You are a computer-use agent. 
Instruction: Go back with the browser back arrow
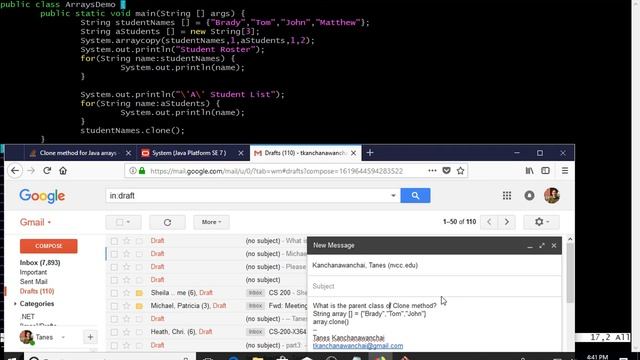coord(15,171)
